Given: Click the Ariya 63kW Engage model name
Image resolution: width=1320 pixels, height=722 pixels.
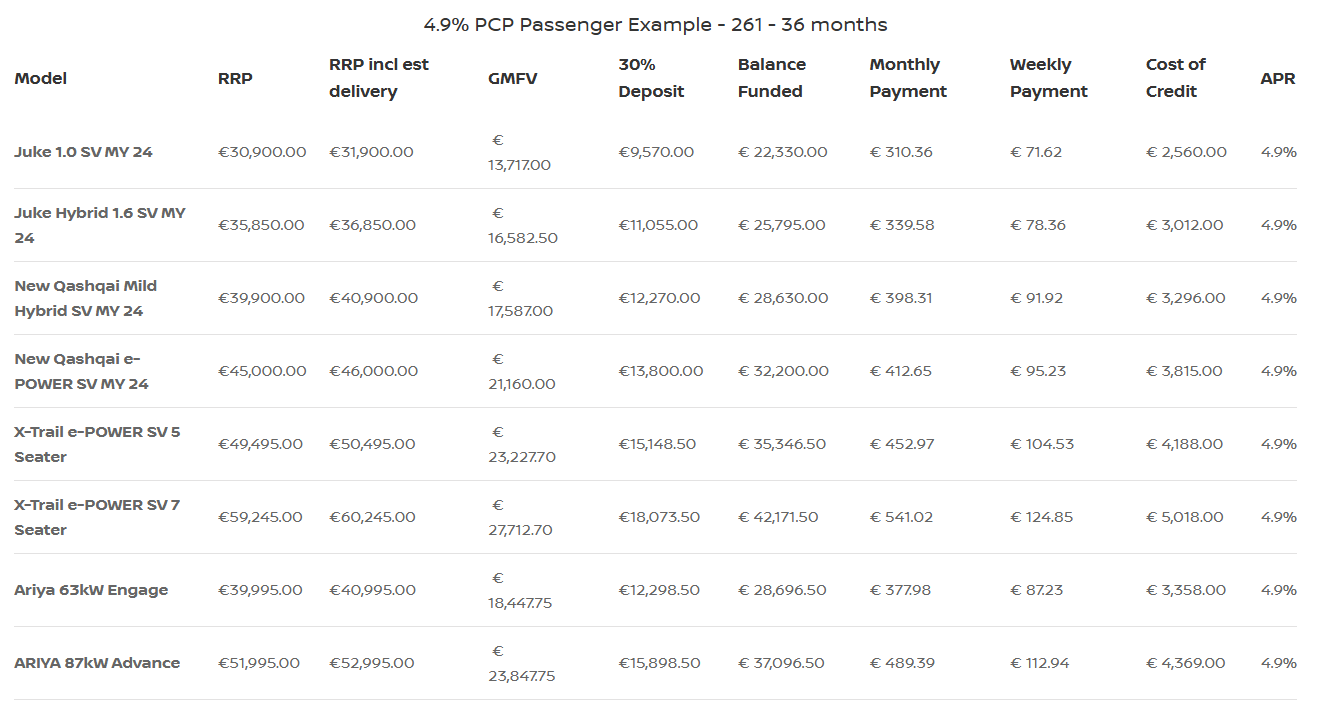Looking at the screenshot, I should point(91,590).
